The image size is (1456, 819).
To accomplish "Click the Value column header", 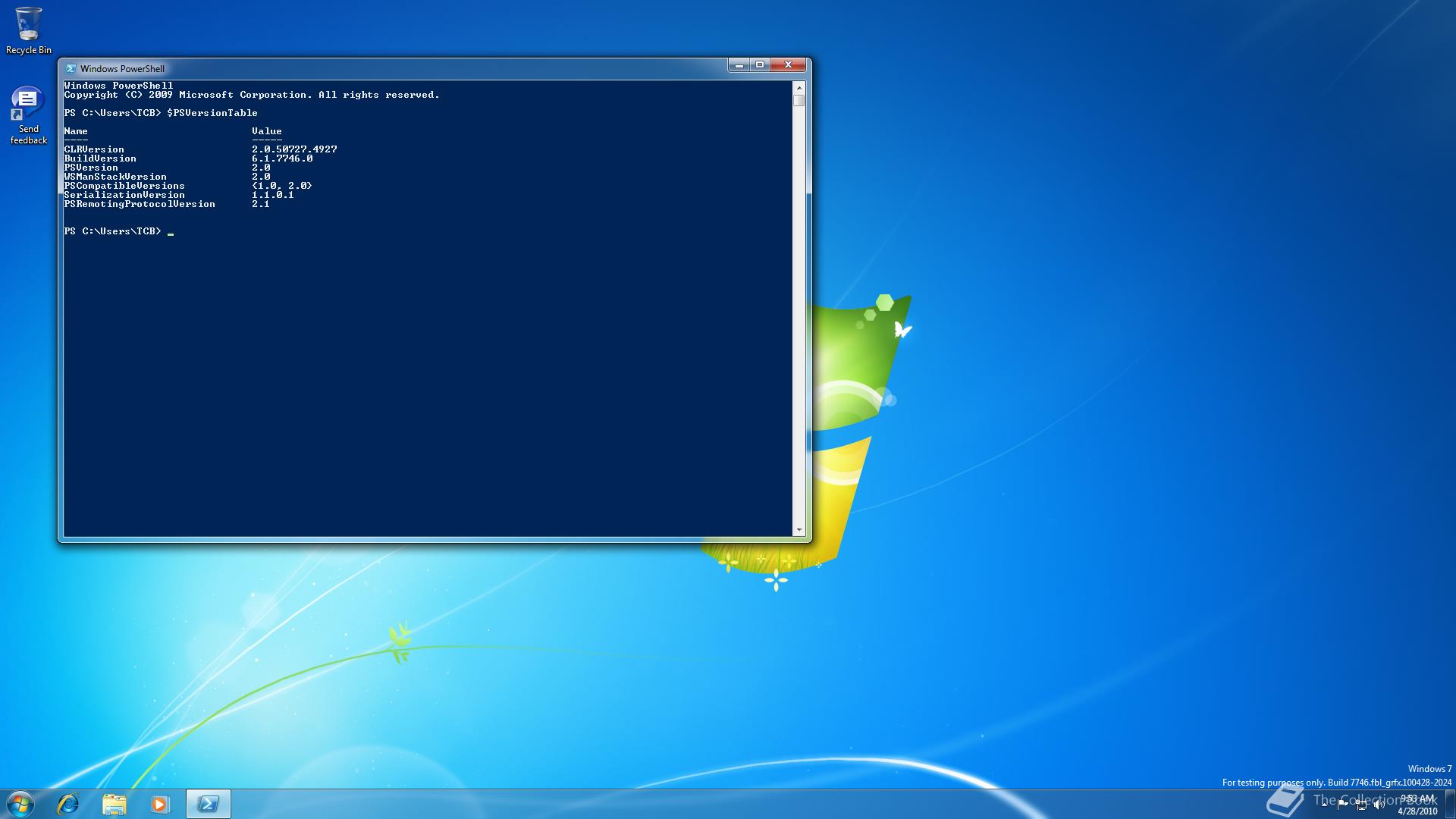I will coord(267,131).
